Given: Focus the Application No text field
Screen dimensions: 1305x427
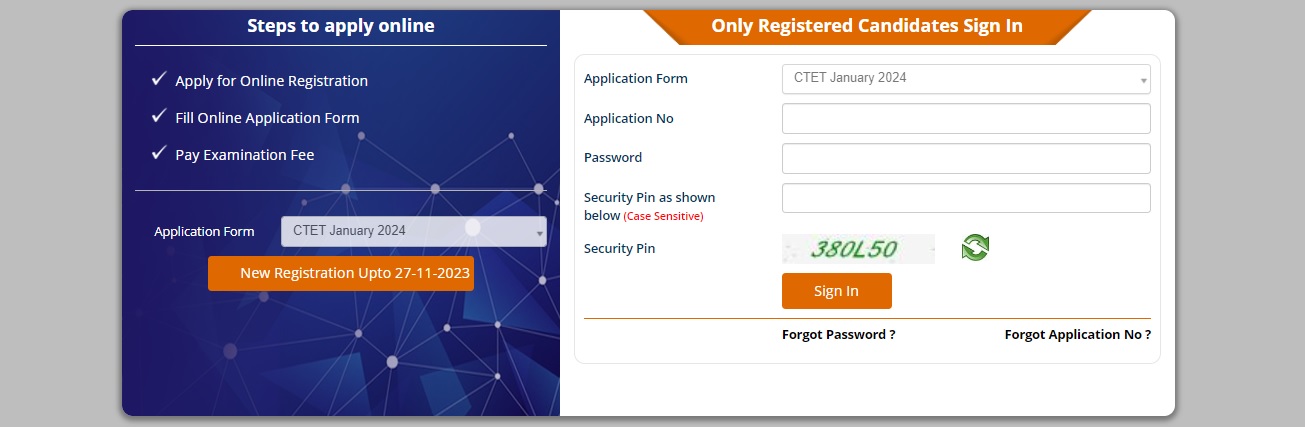Looking at the screenshot, I should click(x=965, y=119).
